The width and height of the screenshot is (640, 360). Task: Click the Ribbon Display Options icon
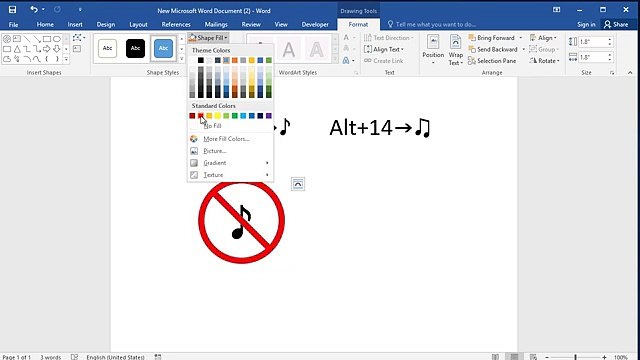click(556, 9)
